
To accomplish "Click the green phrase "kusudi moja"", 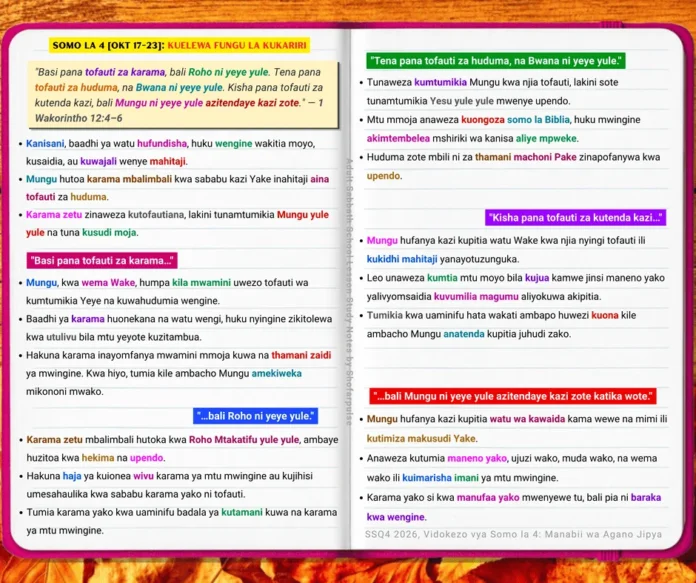I will [x=110, y=232].
